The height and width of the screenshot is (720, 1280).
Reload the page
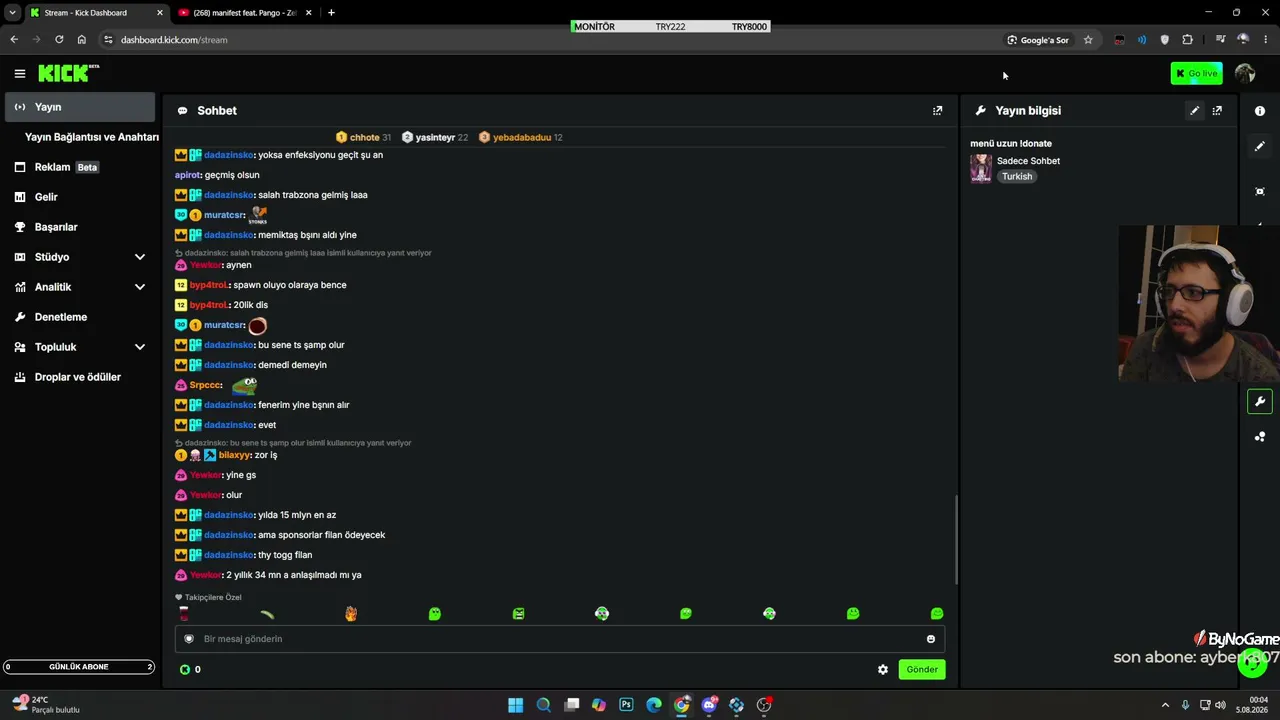point(59,40)
